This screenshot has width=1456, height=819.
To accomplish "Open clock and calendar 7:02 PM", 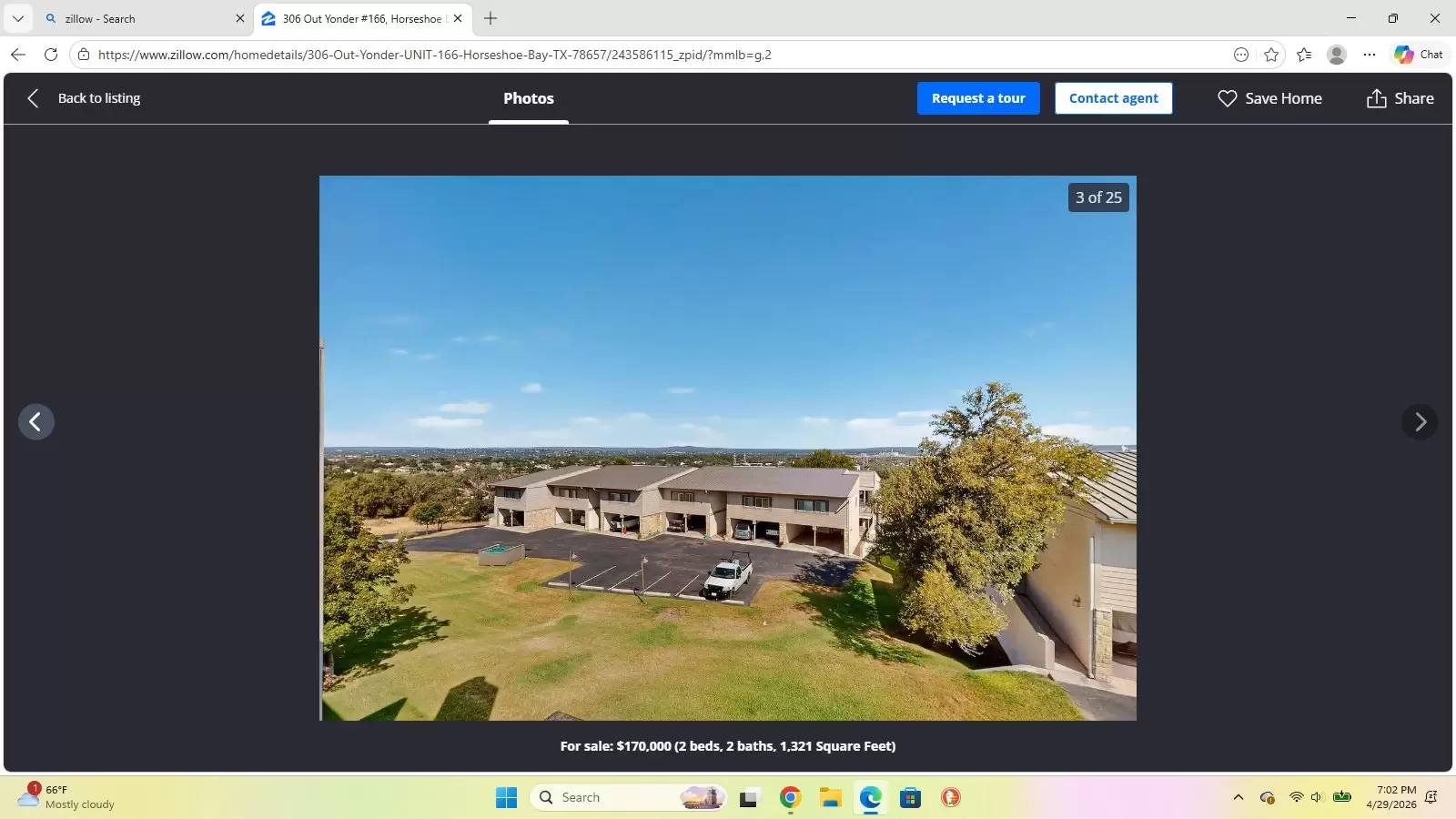I will [x=1390, y=797].
